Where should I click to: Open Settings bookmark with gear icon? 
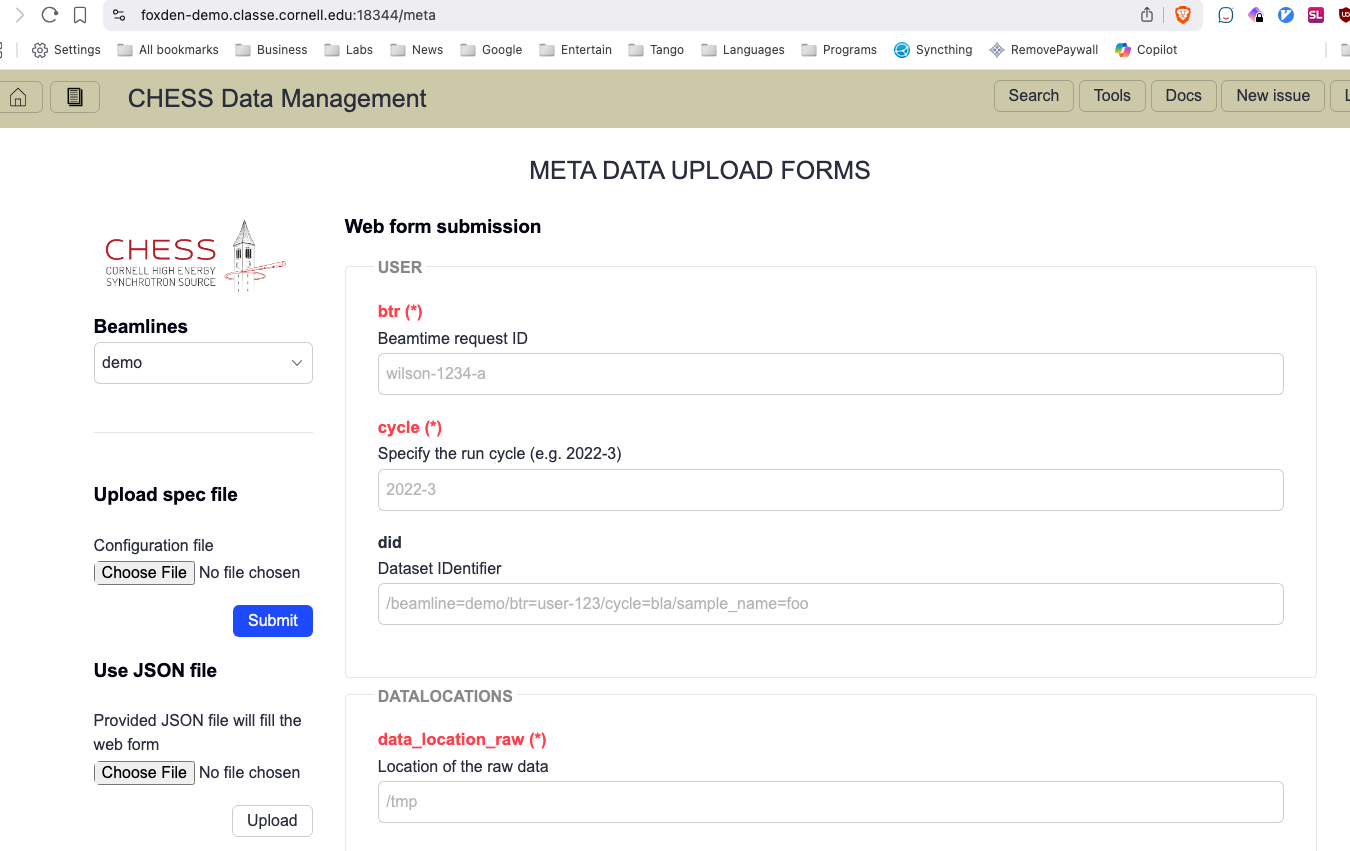click(66, 50)
